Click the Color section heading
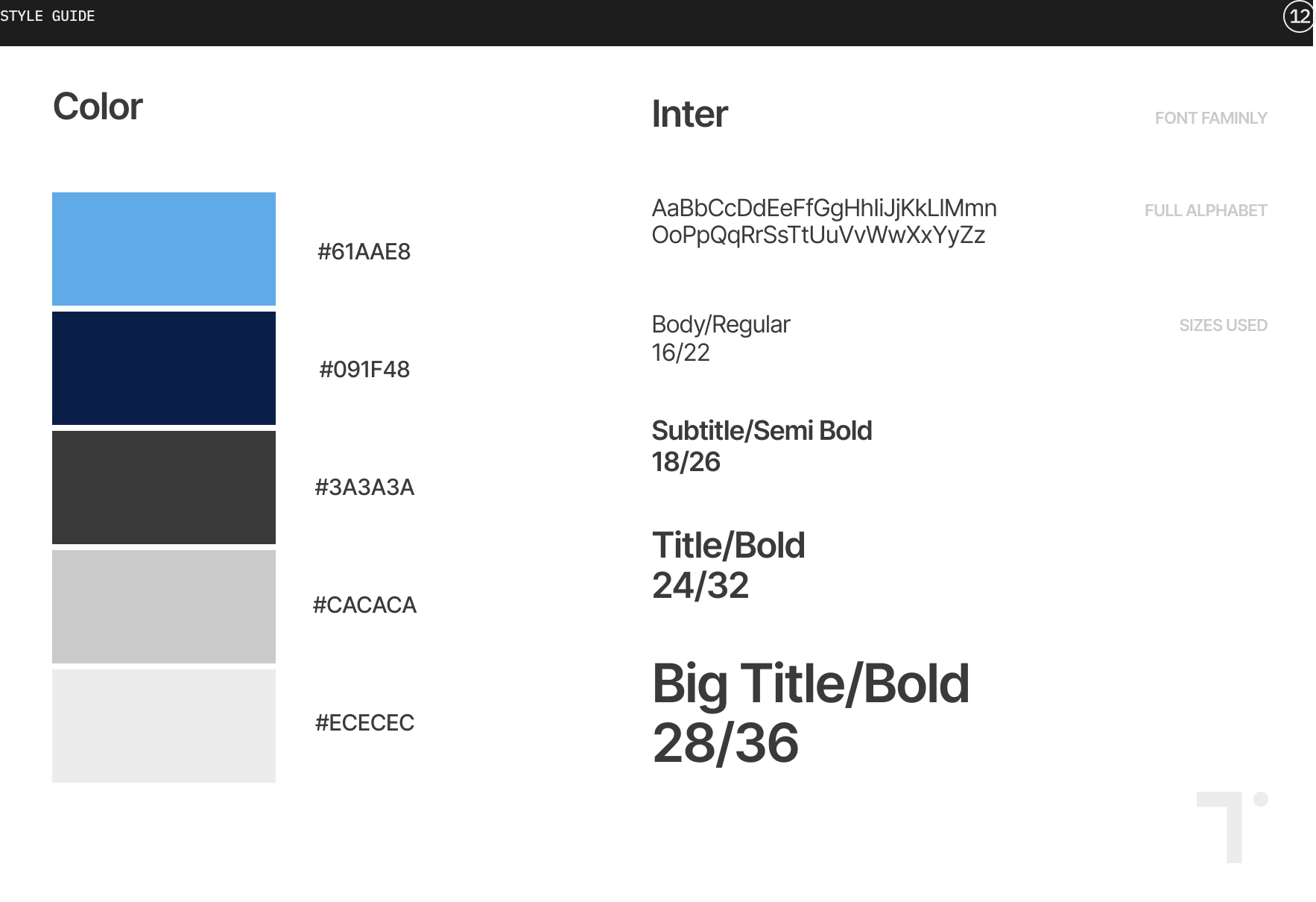Image resolution: width=1316 pixels, height=902 pixels. [x=98, y=107]
